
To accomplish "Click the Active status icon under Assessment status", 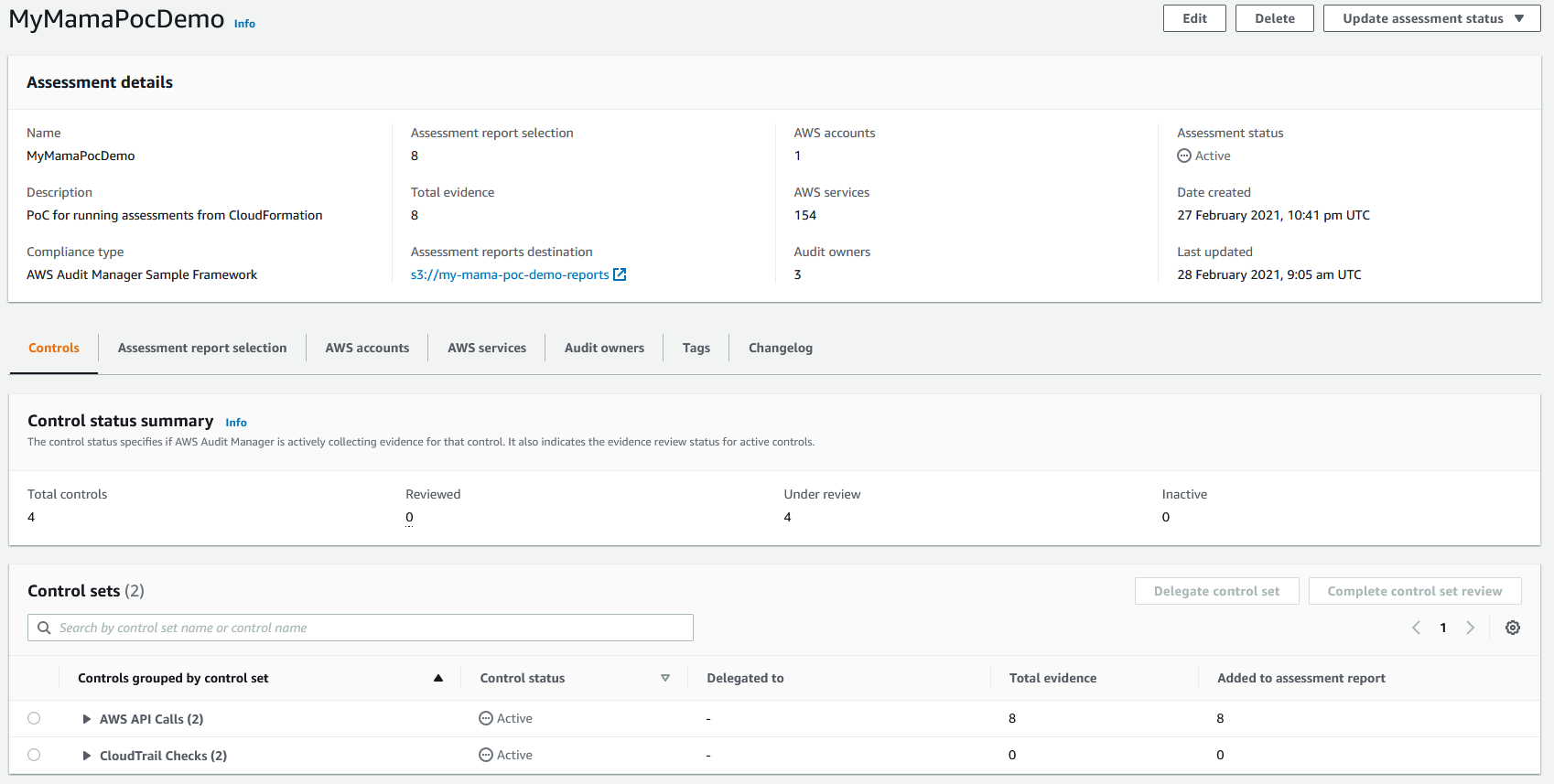I will pyautogui.click(x=1184, y=156).
